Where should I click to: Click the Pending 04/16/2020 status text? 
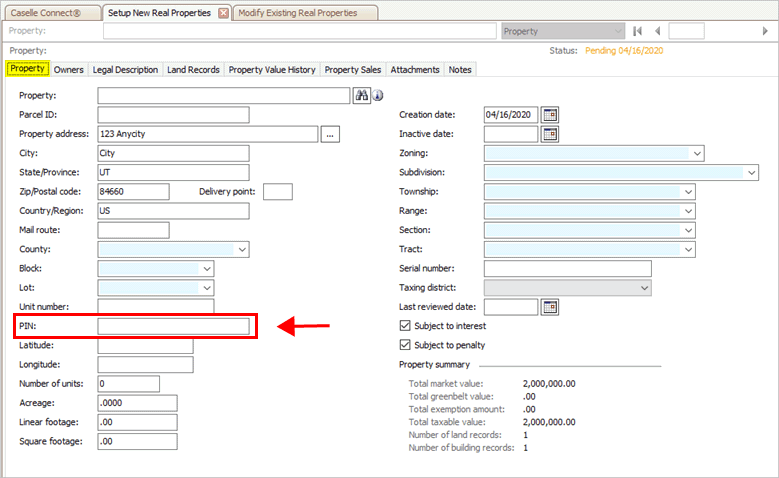click(x=624, y=51)
